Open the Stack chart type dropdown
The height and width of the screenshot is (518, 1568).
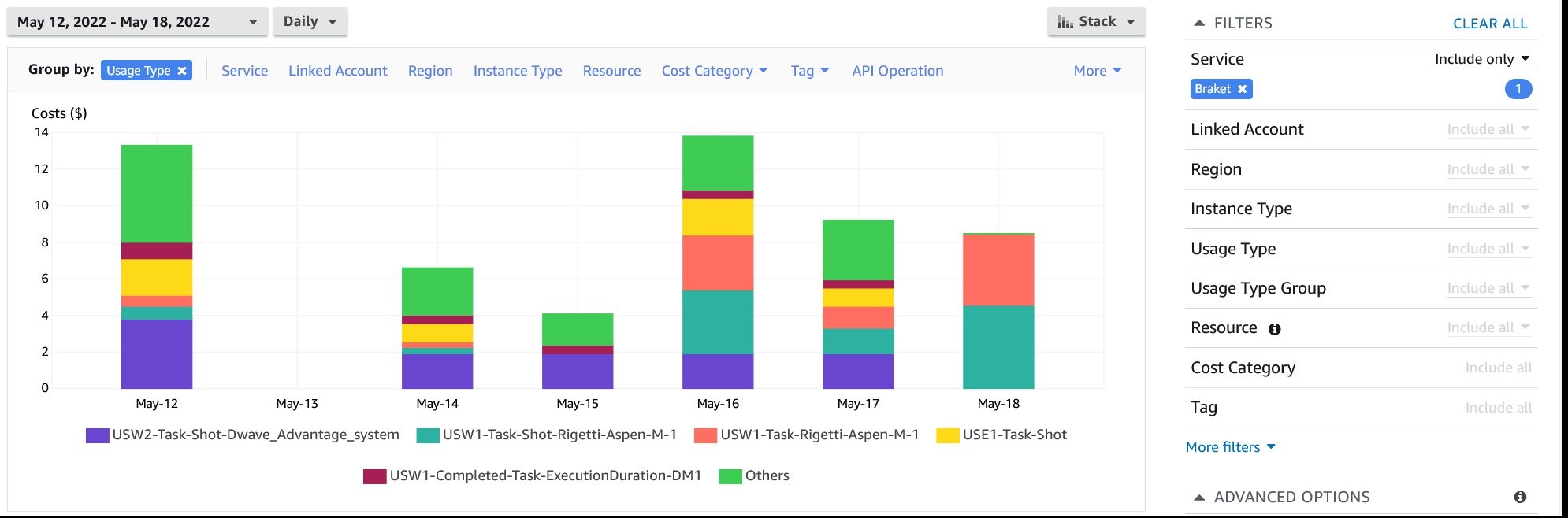[x=1096, y=22]
